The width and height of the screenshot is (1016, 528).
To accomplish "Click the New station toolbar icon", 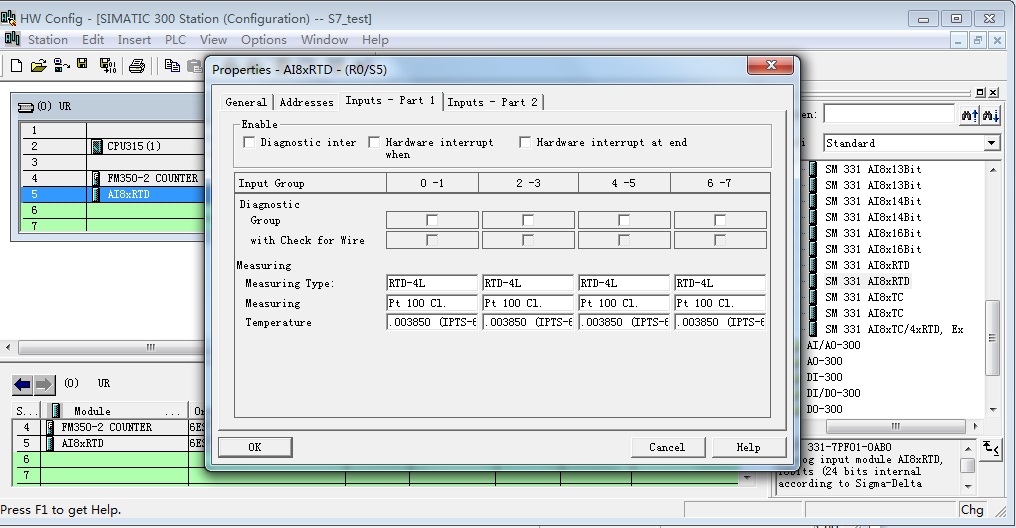I will point(17,65).
